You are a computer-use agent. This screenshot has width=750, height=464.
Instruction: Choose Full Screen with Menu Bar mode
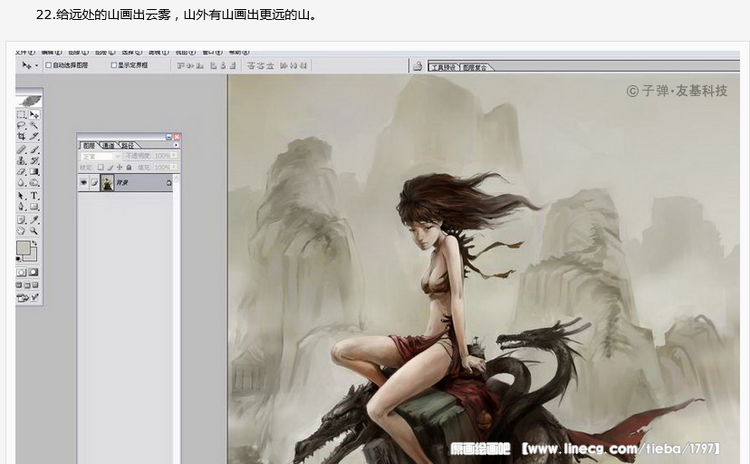(27, 285)
